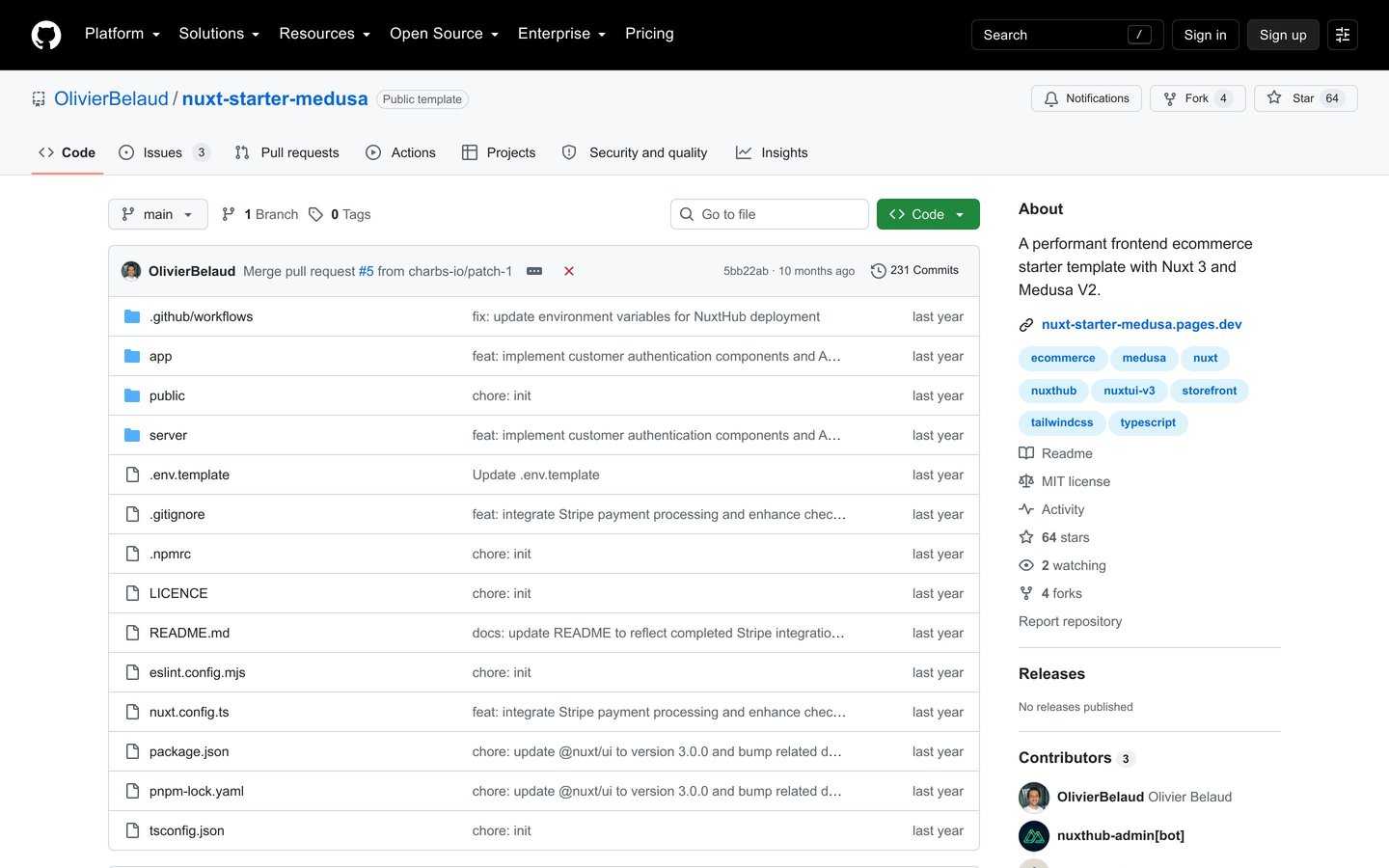The width and height of the screenshot is (1389, 868).
Task: Click the folder icon beside app
Action: click(x=132, y=356)
